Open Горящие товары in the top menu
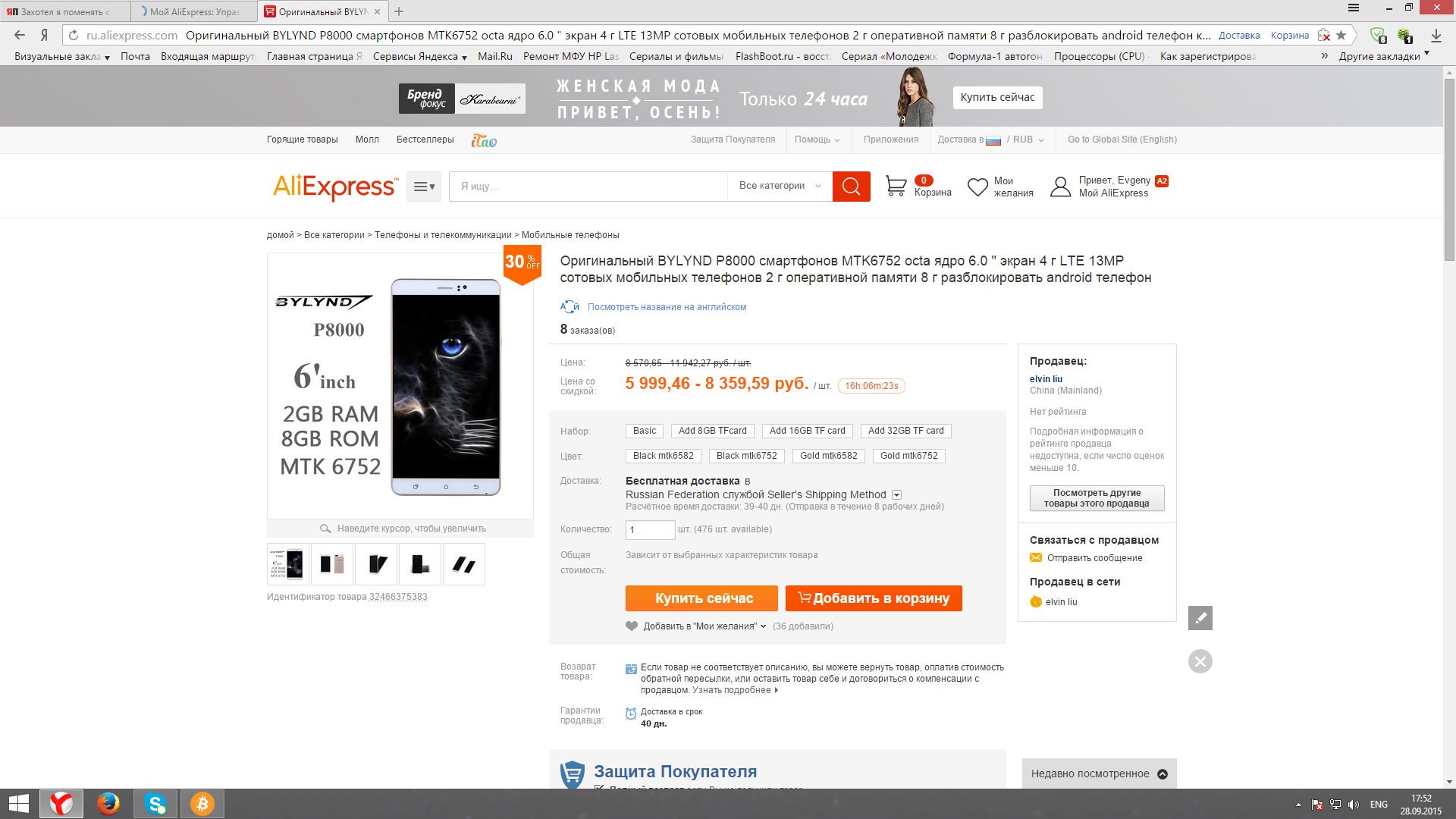The image size is (1456, 819). (303, 140)
